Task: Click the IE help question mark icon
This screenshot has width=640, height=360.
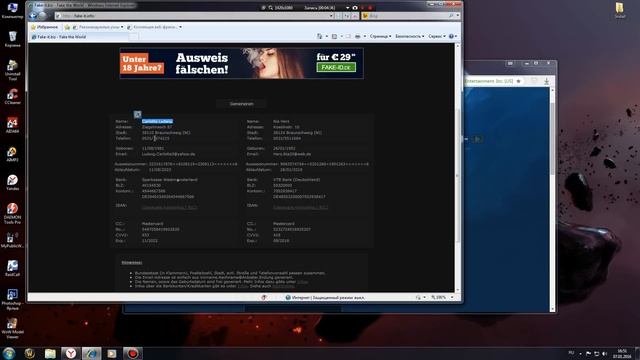Action: 451,36
